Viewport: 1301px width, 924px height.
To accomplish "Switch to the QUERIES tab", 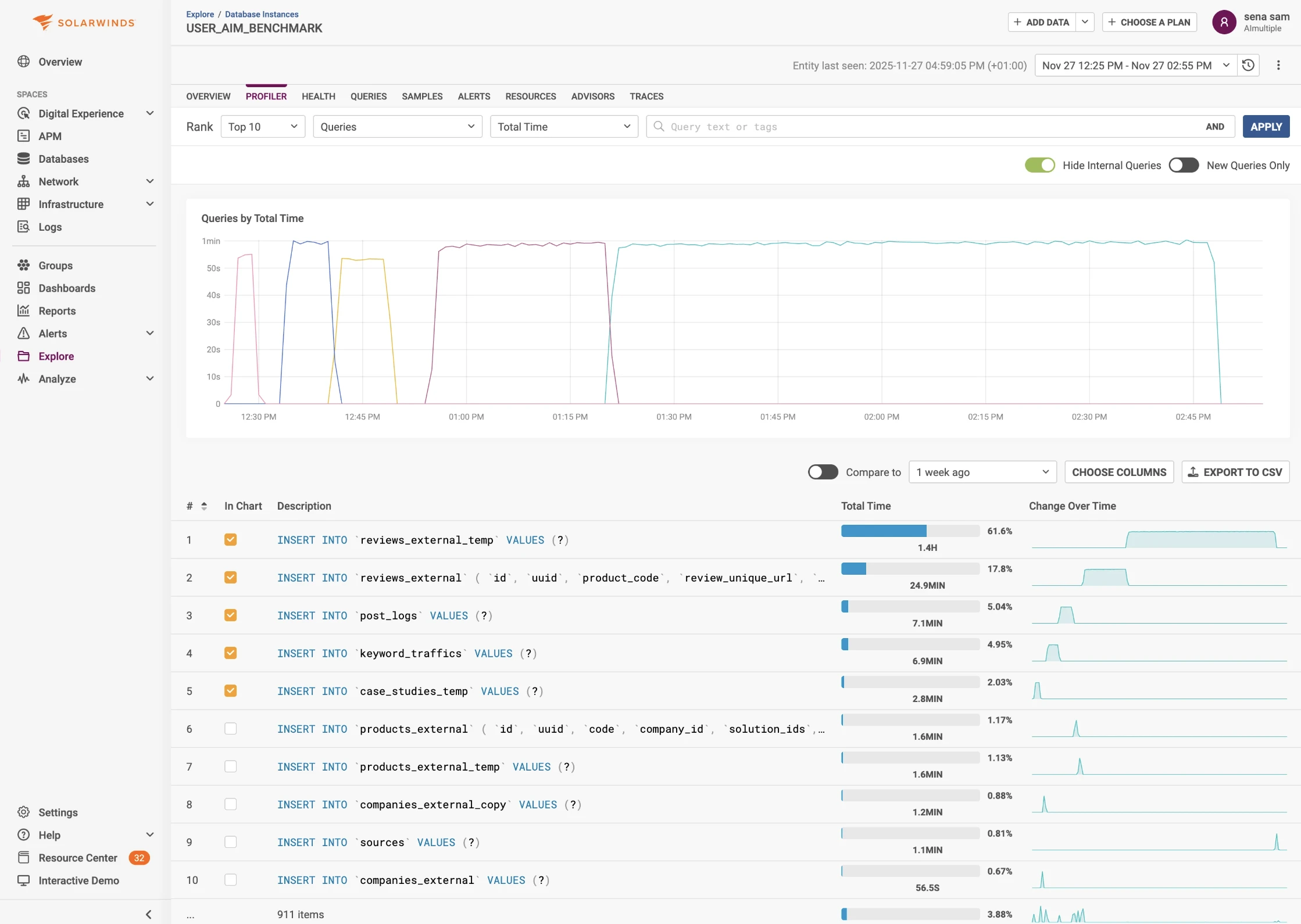I will (x=369, y=96).
